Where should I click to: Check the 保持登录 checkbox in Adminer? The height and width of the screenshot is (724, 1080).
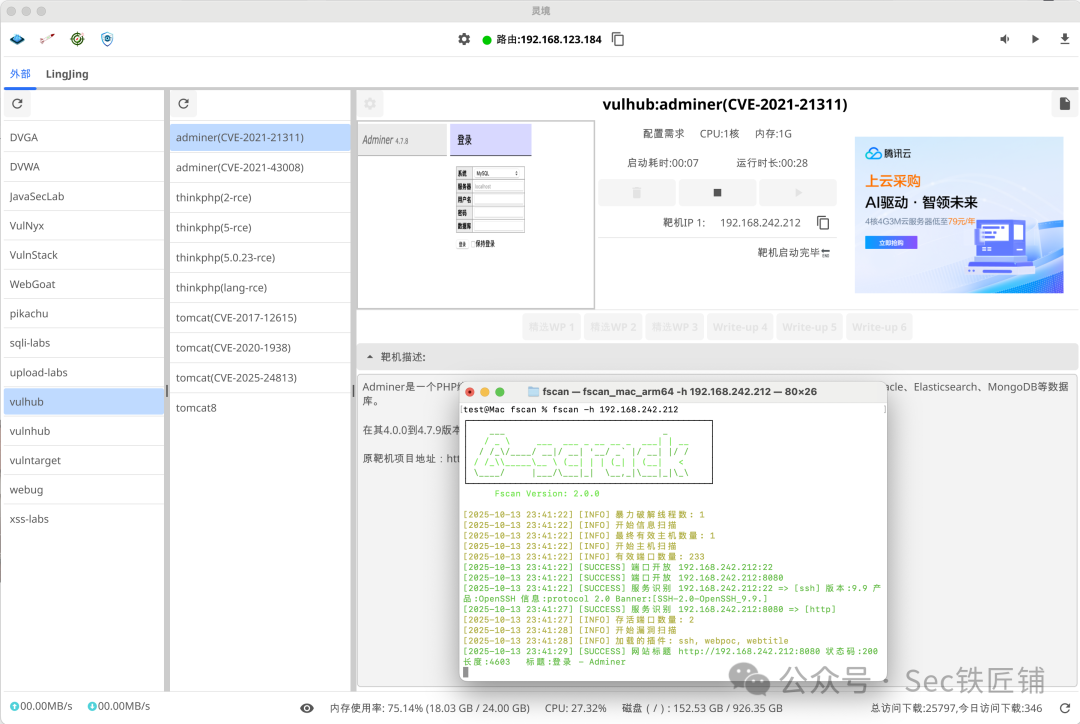point(472,243)
